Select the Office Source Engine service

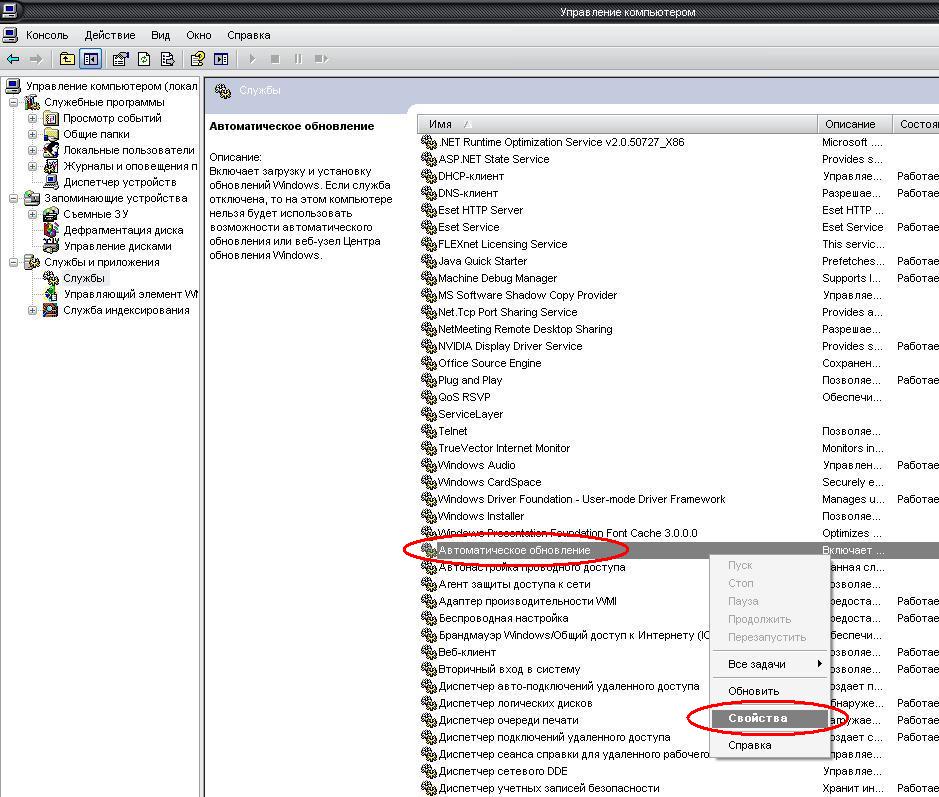click(489, 363)
